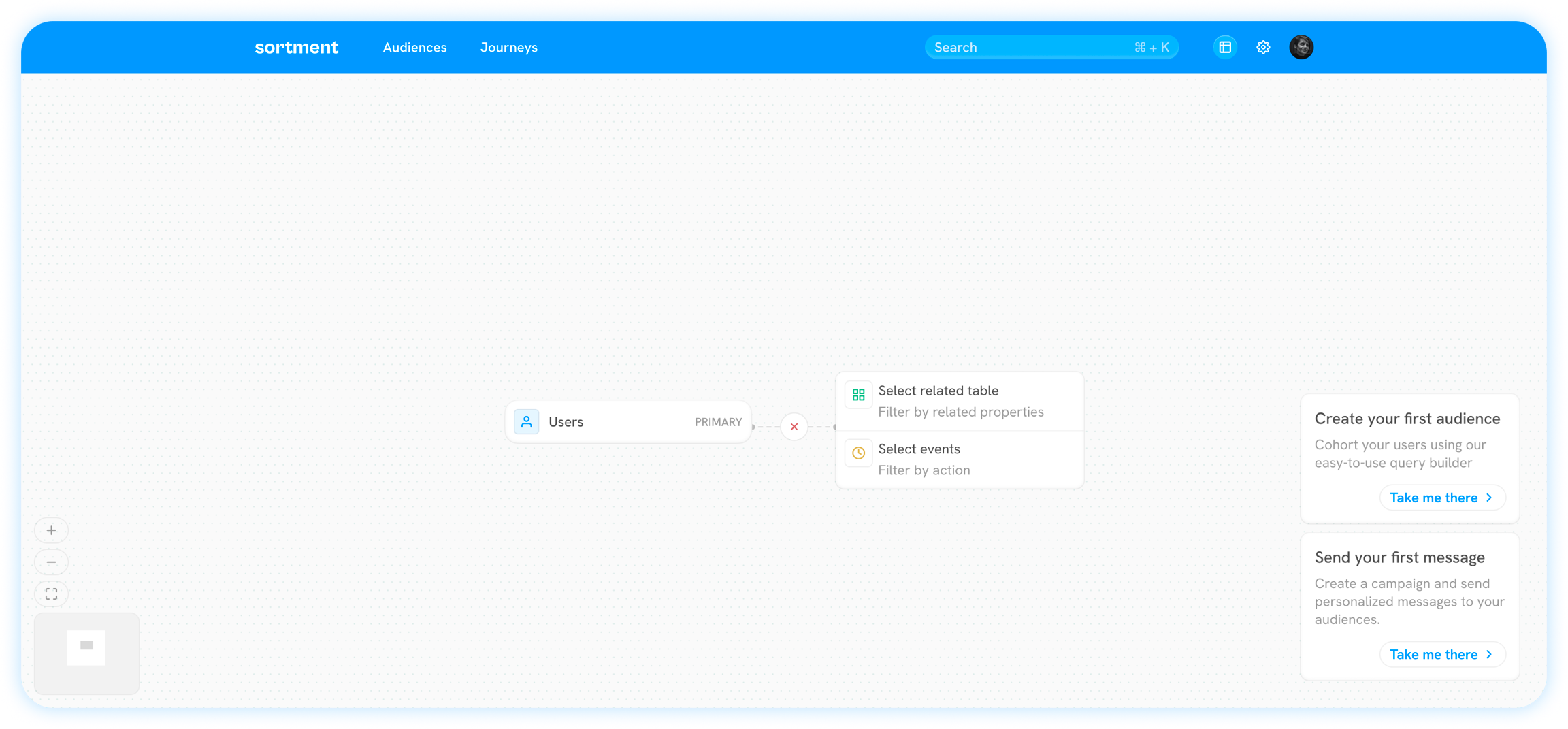
Task: Click the sortment logo
Action: point(296,47)
